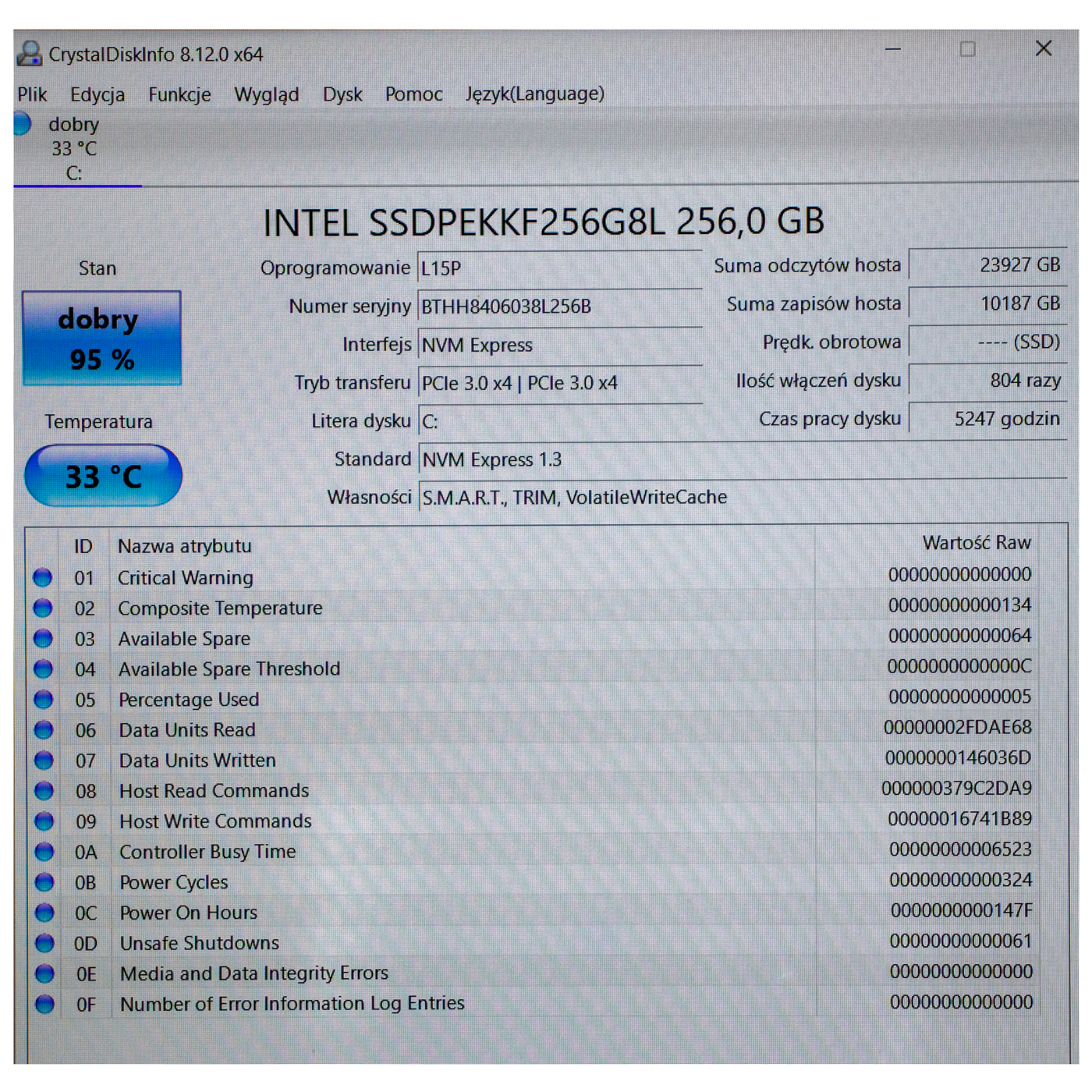Click the status orb for Critical Warning

[x=43, y=577]
